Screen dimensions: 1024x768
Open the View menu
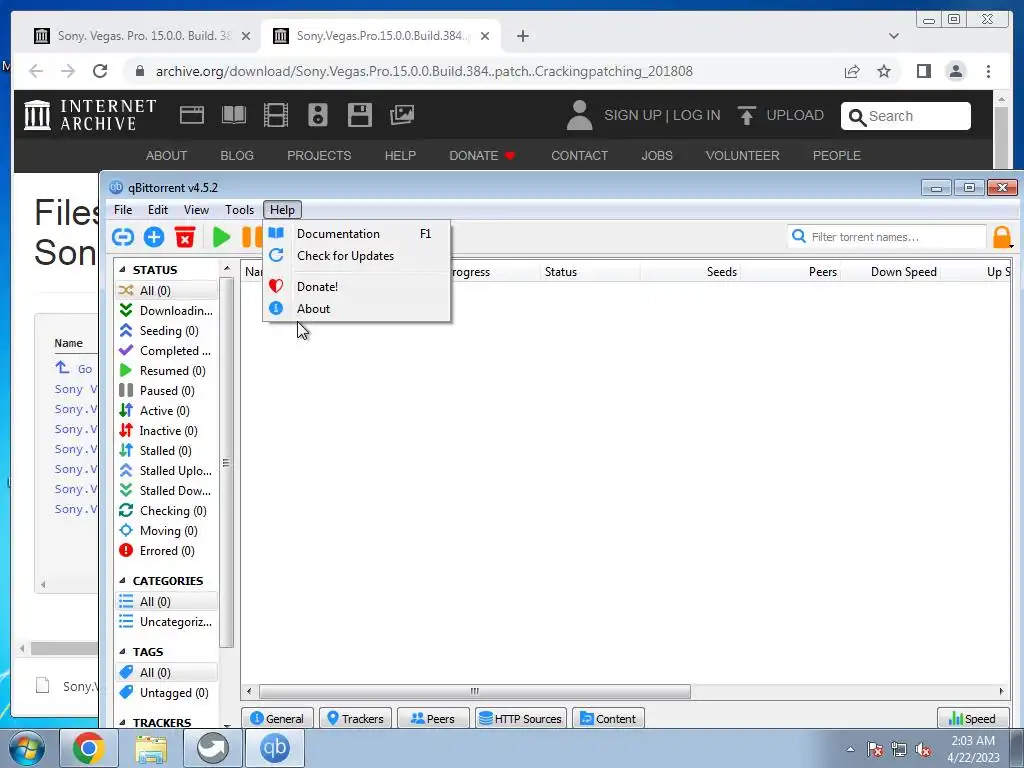click(x=196, y=210)
